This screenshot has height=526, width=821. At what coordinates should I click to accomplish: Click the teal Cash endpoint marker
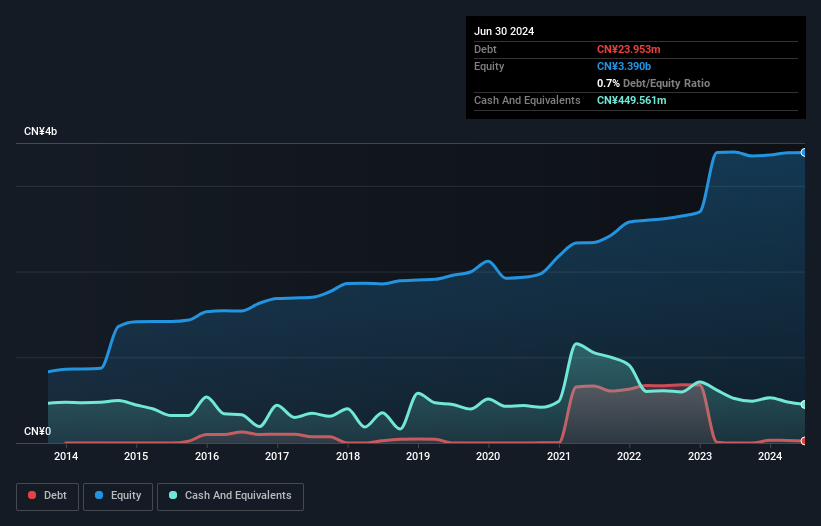[x=804, y=405]
